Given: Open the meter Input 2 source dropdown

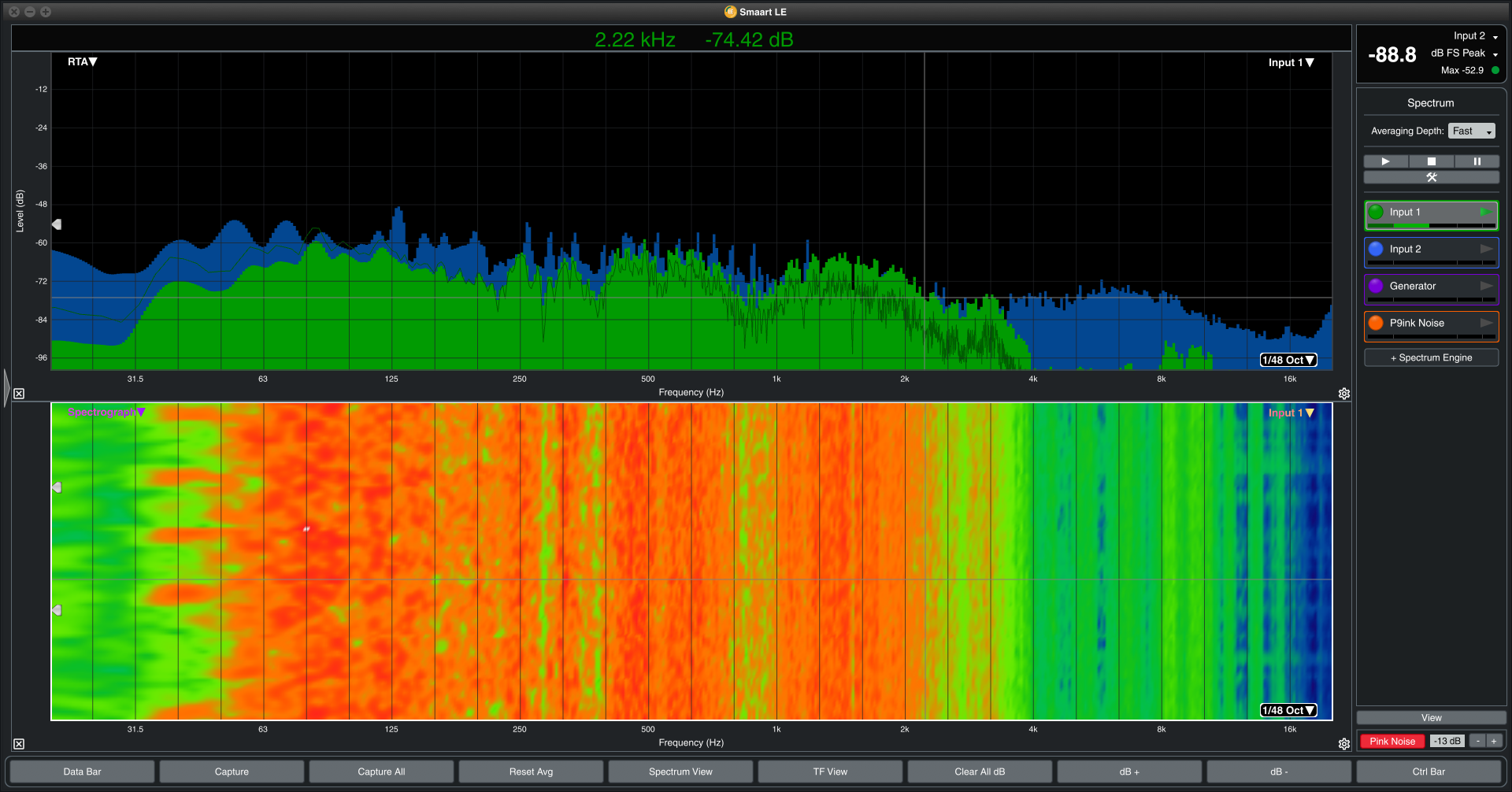Looking at the screenshot, I should (1476, 36).
